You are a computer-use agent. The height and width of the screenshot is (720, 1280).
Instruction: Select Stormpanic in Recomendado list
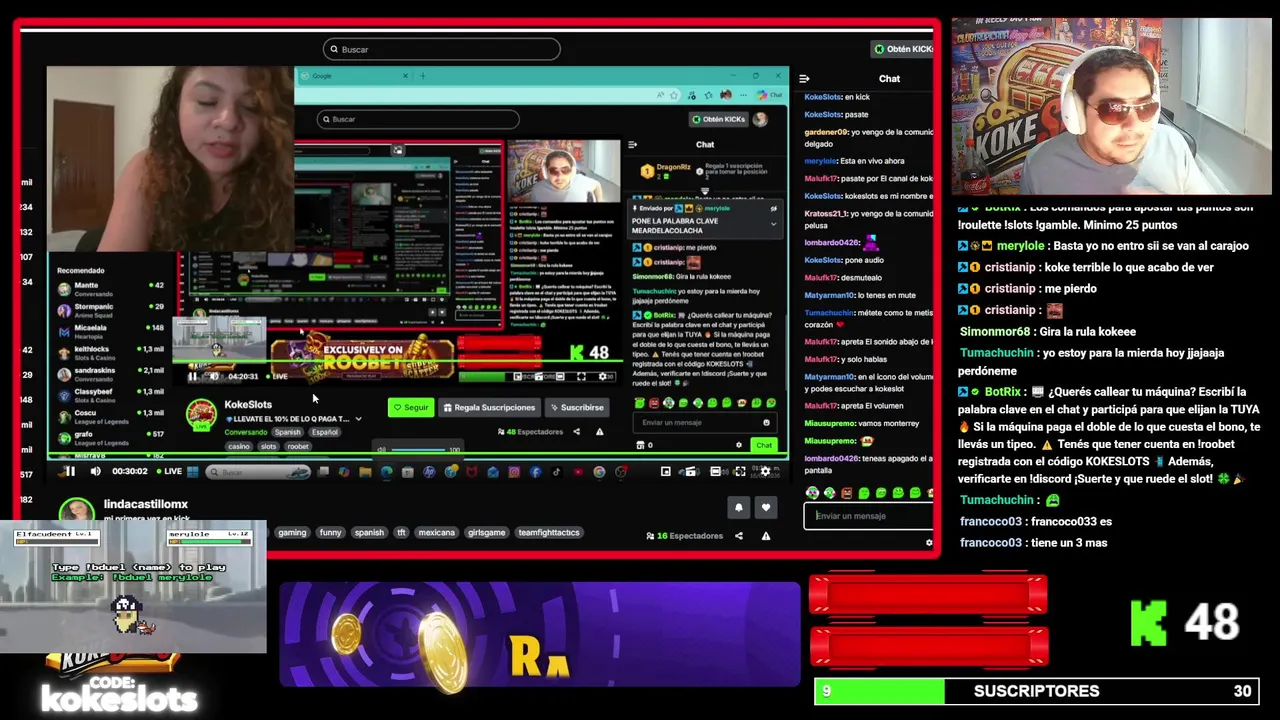(x=109, y=310)
